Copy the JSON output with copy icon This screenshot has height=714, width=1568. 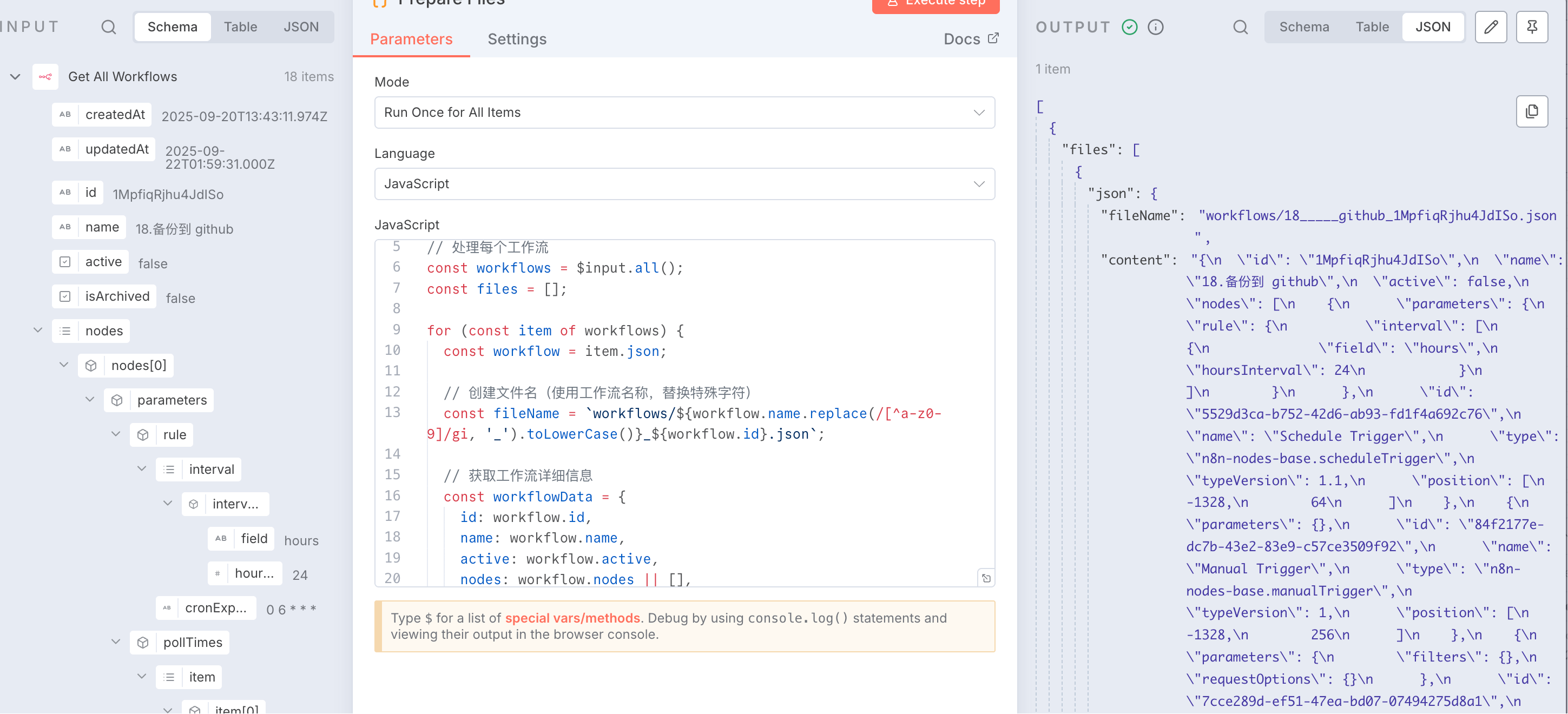1531,111
